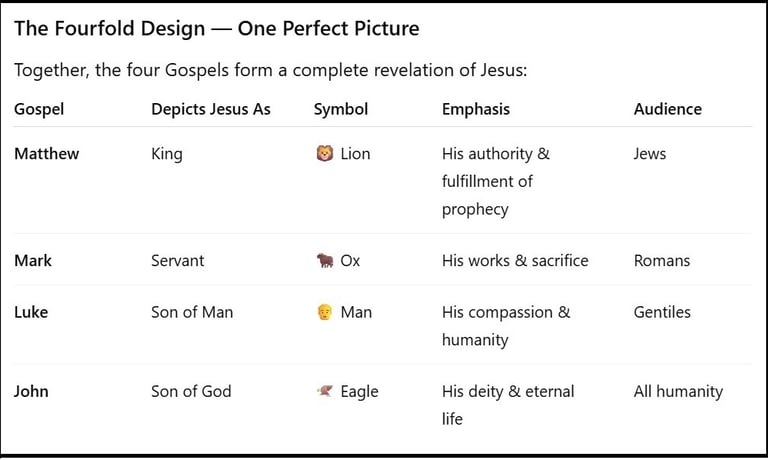The height and width of the screenshot is (460, 768).
Task: Click the Audience column header
Action: 668,109
